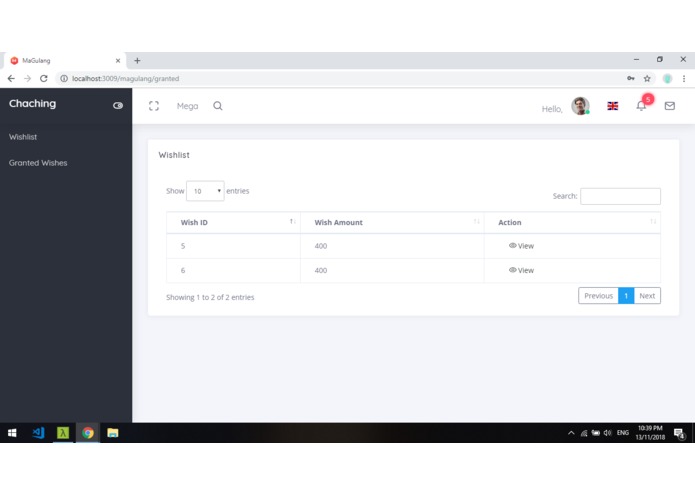This screenshot has height=494, width=695.
Task: Go to the Next page
Action: tap(647, 296)
